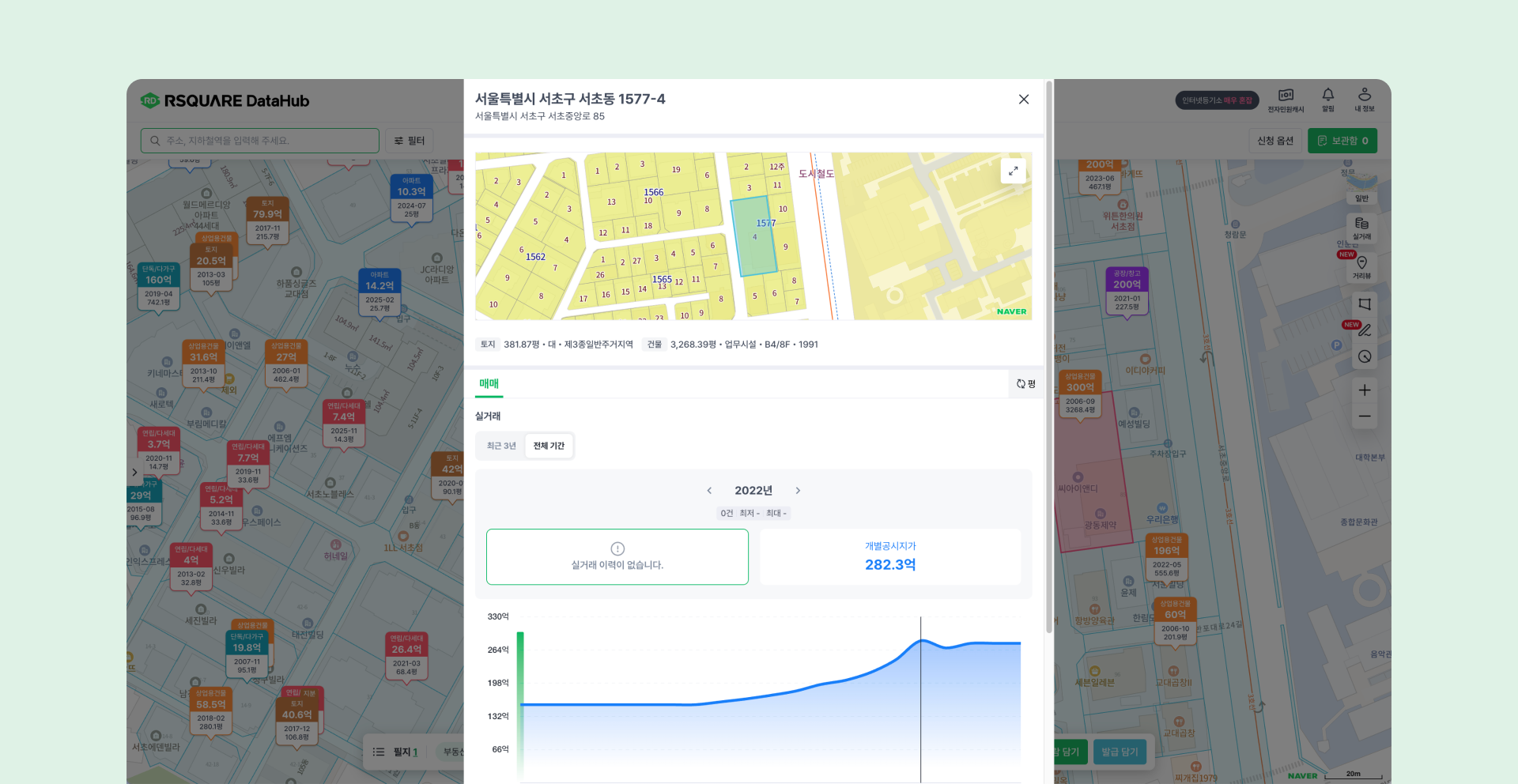Toggle the 실거래 layer icon

pos(1361,228)
